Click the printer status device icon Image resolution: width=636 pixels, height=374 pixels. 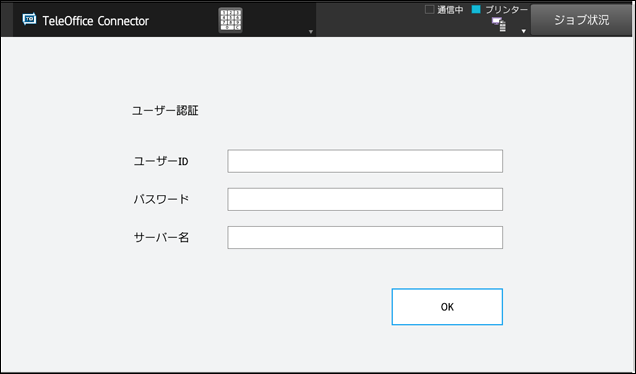coord(499,25)
